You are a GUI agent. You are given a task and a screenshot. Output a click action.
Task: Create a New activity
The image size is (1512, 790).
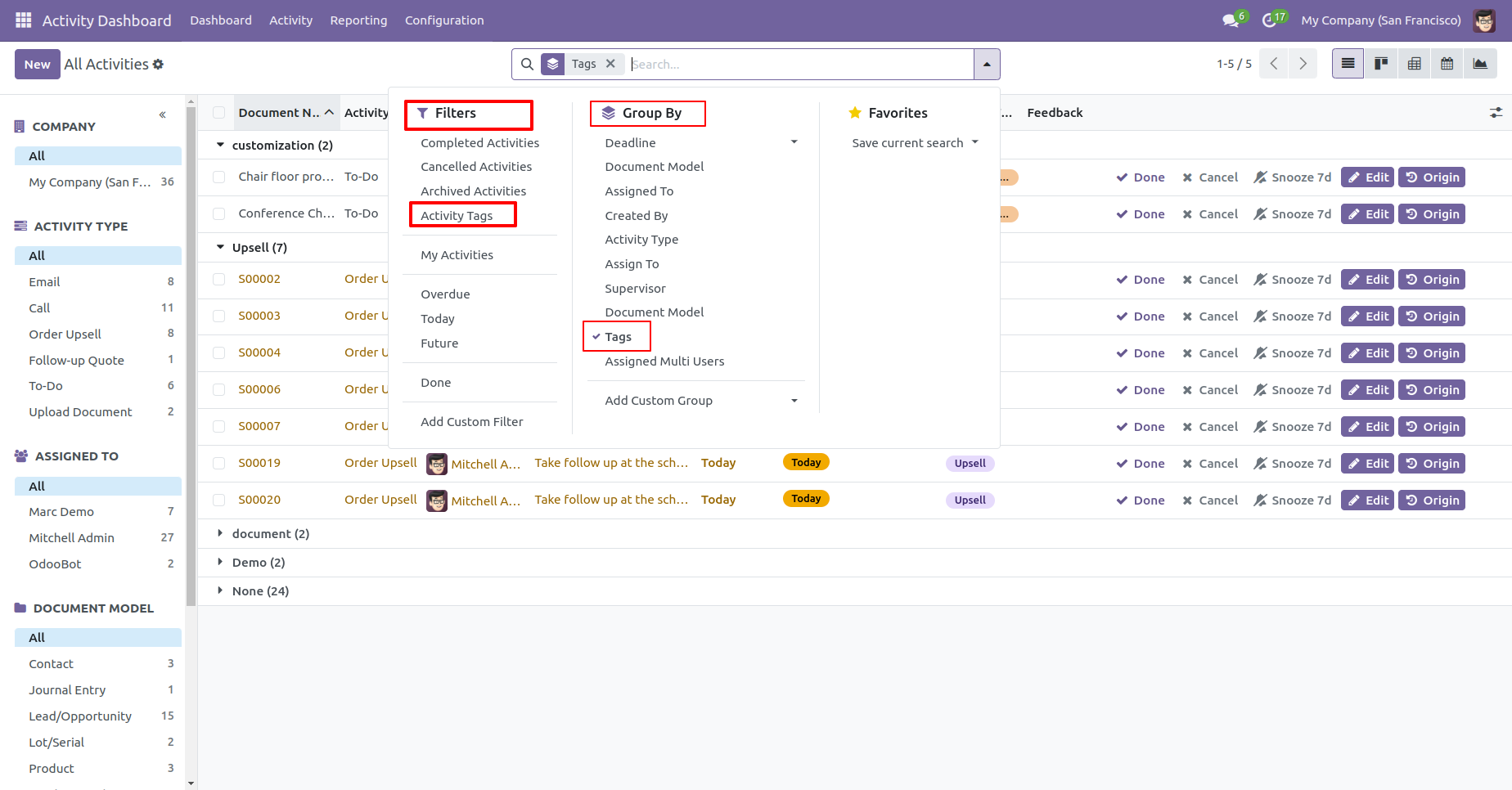tap(37, 65)
